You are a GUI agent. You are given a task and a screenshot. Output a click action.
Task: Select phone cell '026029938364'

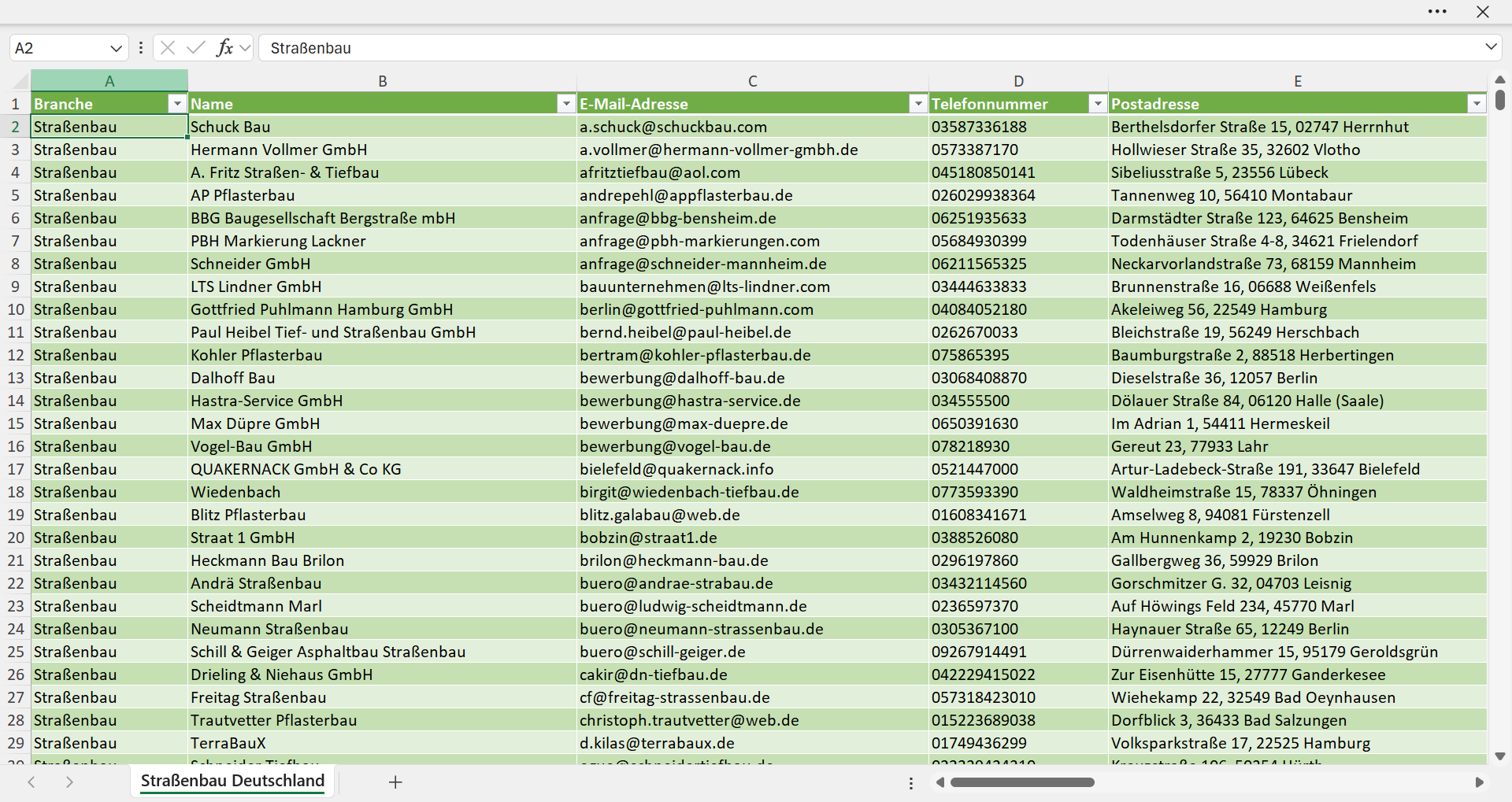[1019, 195]
